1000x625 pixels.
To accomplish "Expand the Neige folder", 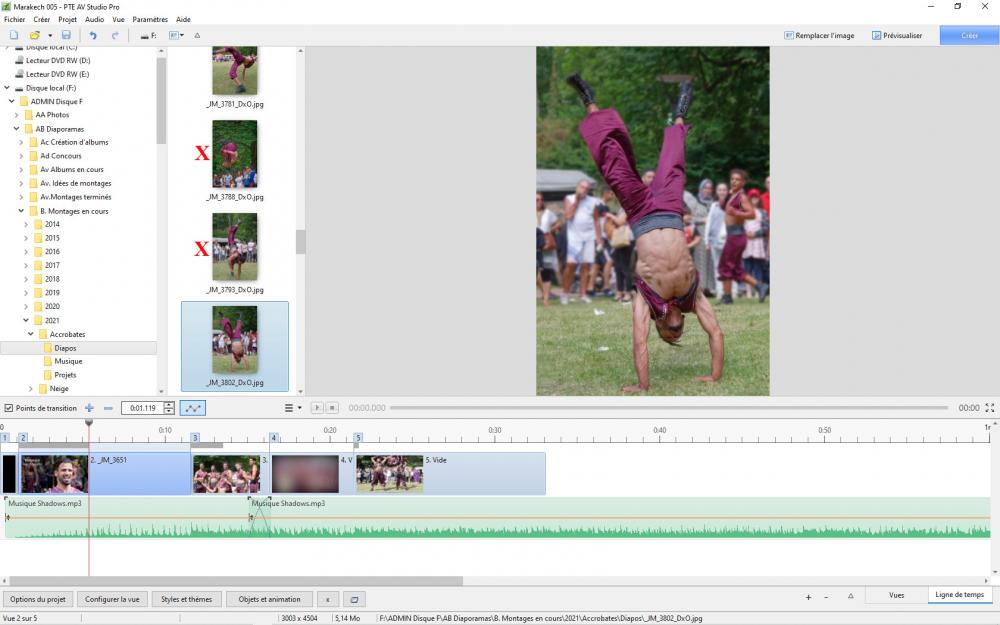I will click(x=31, y=388).
